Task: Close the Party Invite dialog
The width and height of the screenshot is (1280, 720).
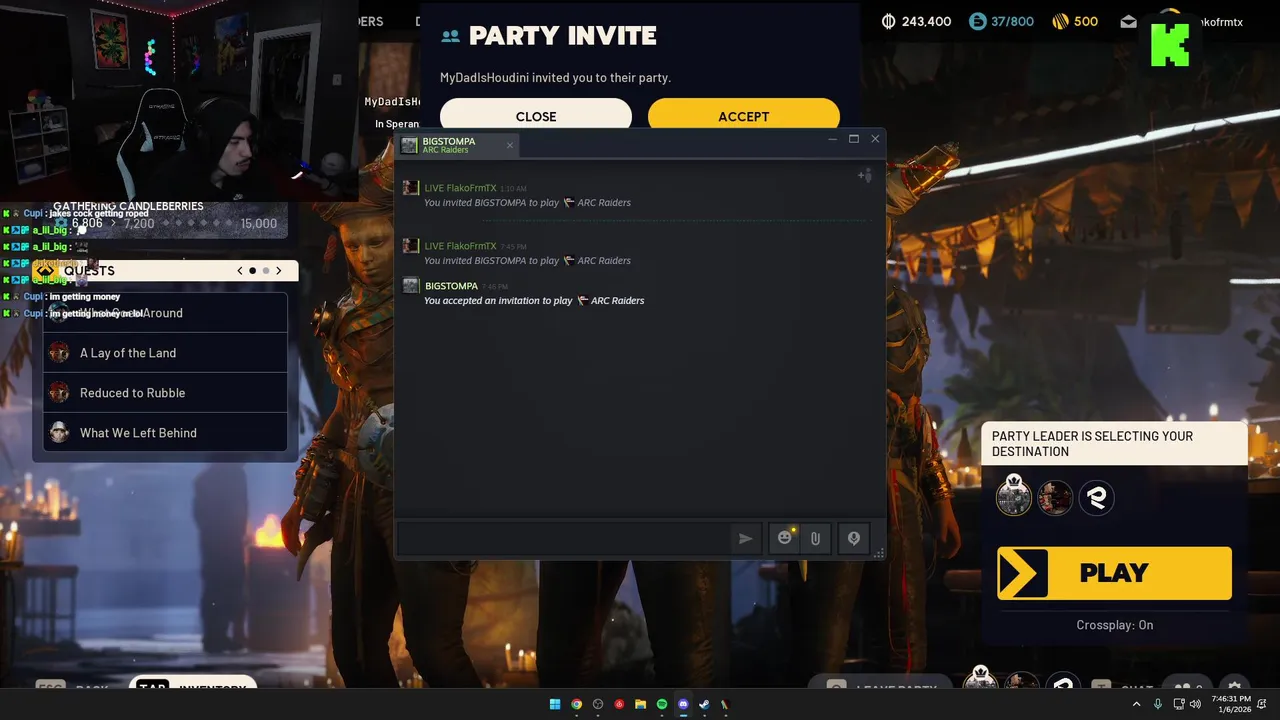Action: pyautogui.click(x=536, y=115)
